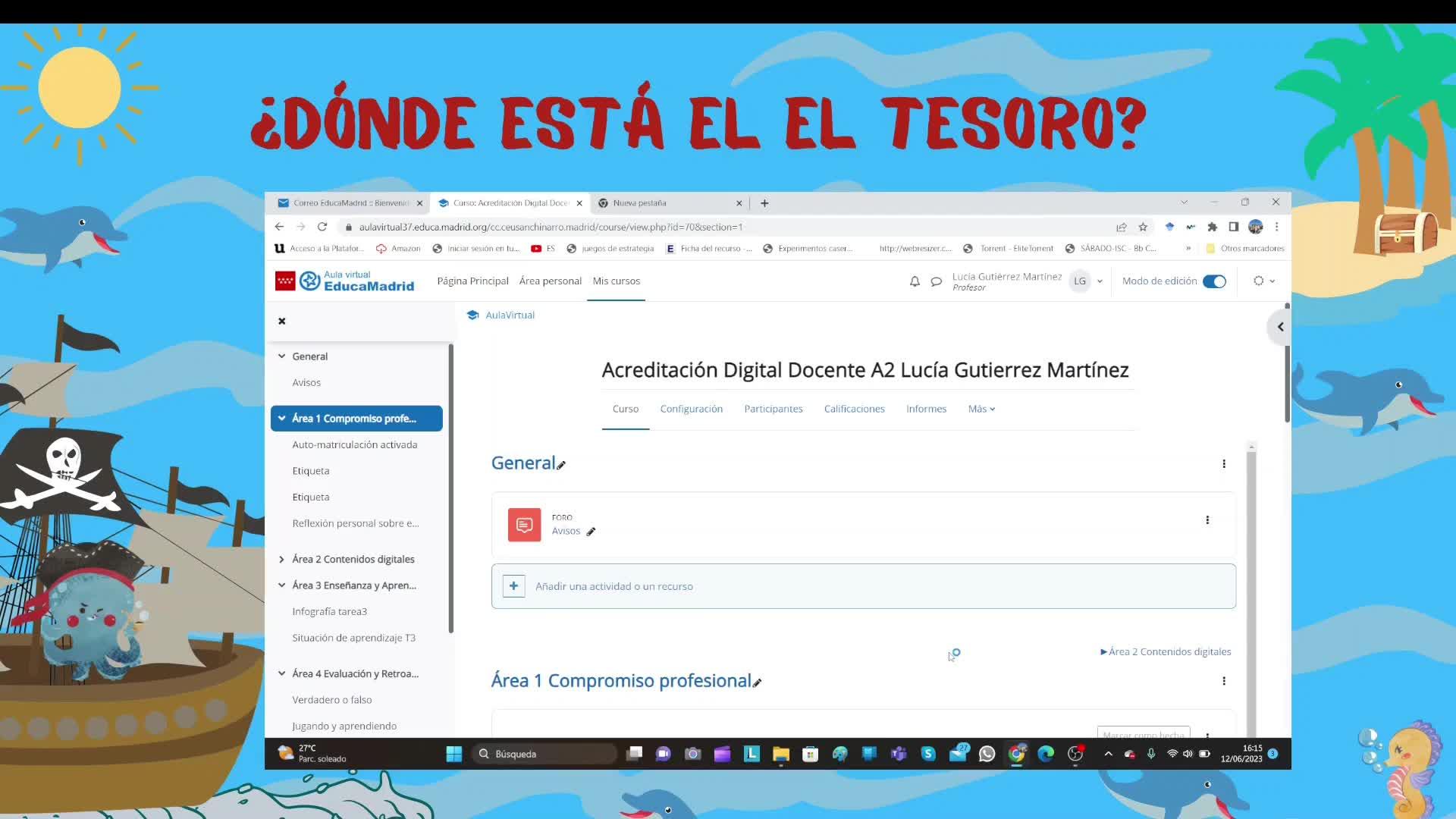Click Añadir una actividad o un recurso
Image resolution: width=1456 pixels, height=819 pixels.
[x=613, y=586]
